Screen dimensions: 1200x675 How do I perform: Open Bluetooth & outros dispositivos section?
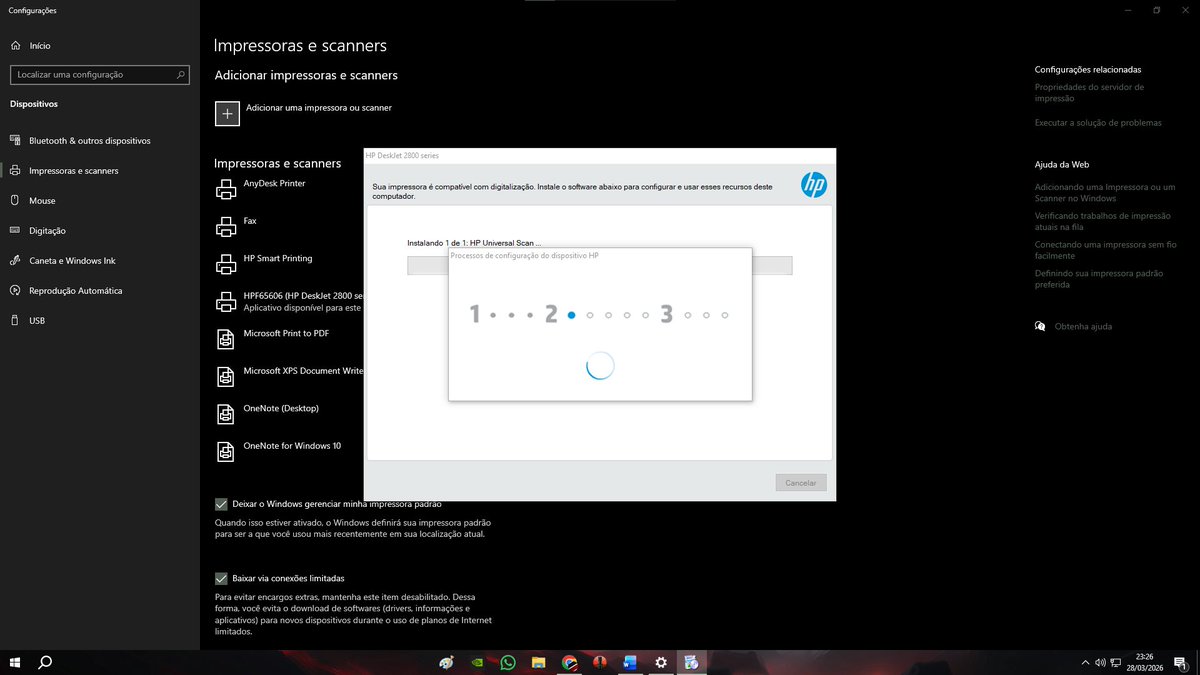[100, 141]
